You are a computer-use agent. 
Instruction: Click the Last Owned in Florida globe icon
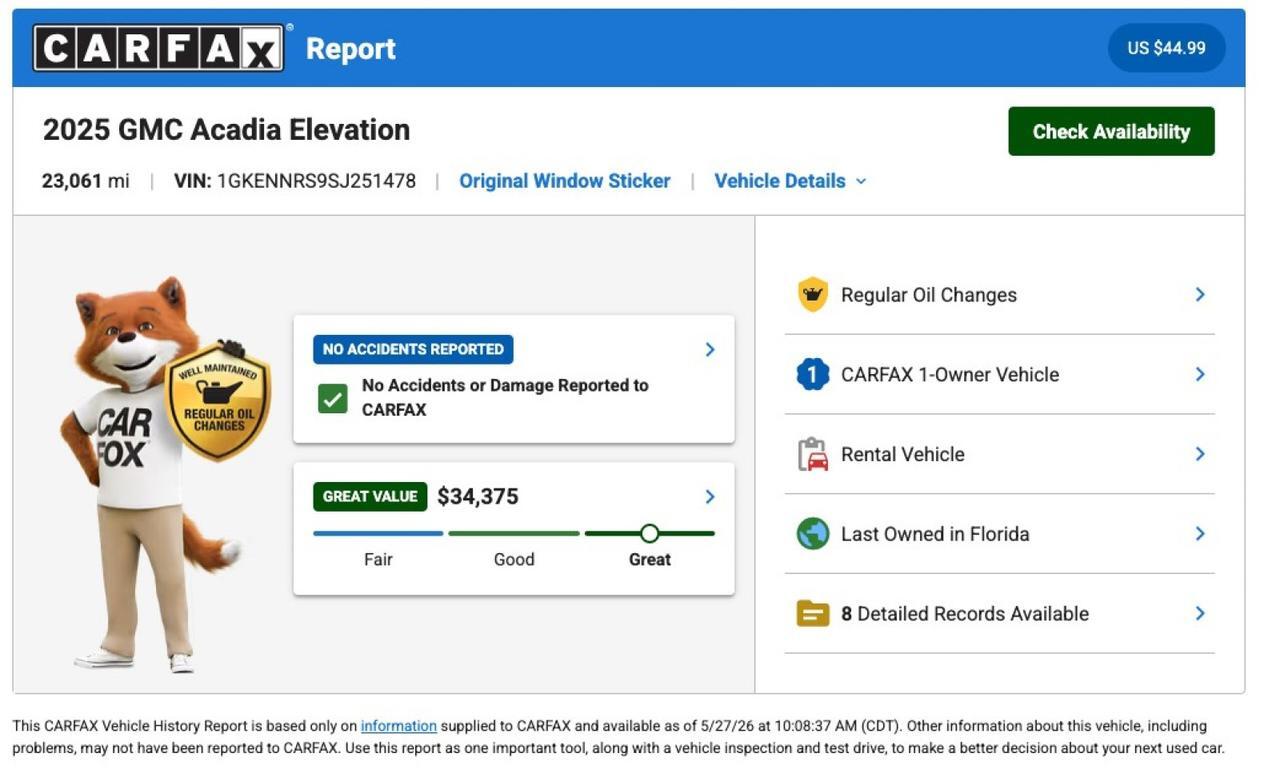812,534
